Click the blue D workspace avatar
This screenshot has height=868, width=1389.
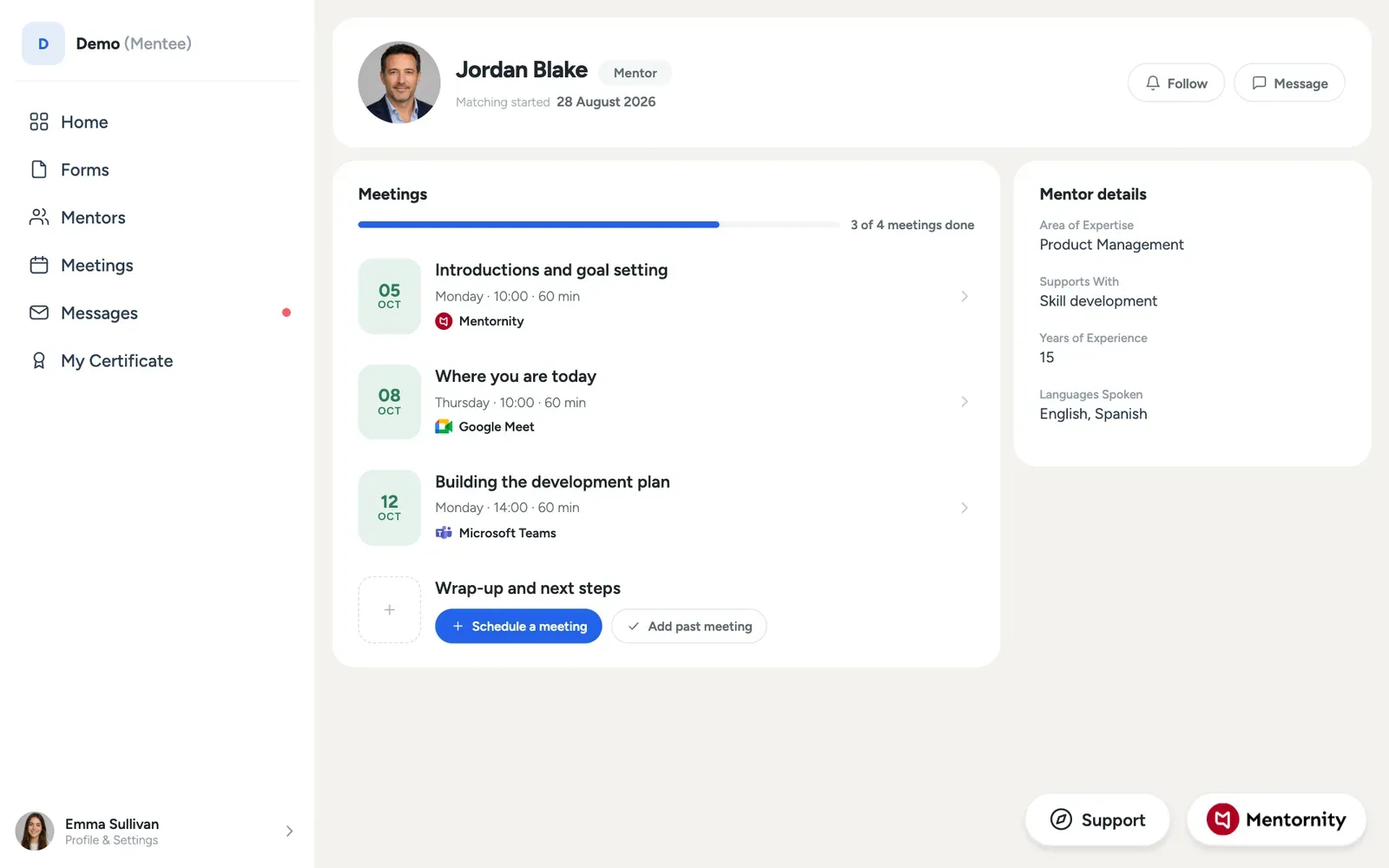[43, 43]
